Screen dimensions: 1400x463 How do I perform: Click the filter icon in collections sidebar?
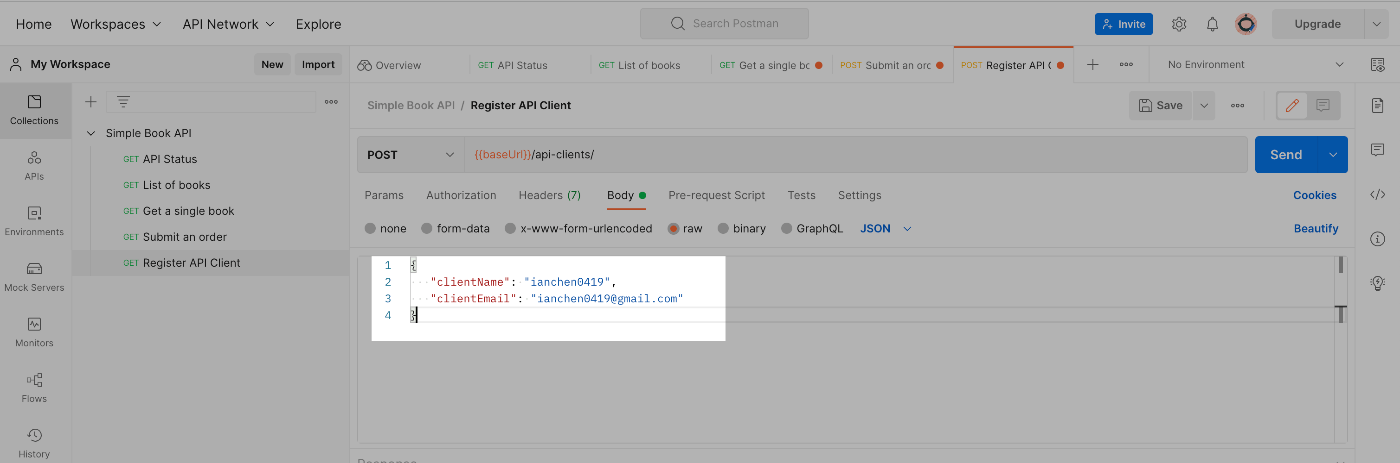[x=123, y=102]
